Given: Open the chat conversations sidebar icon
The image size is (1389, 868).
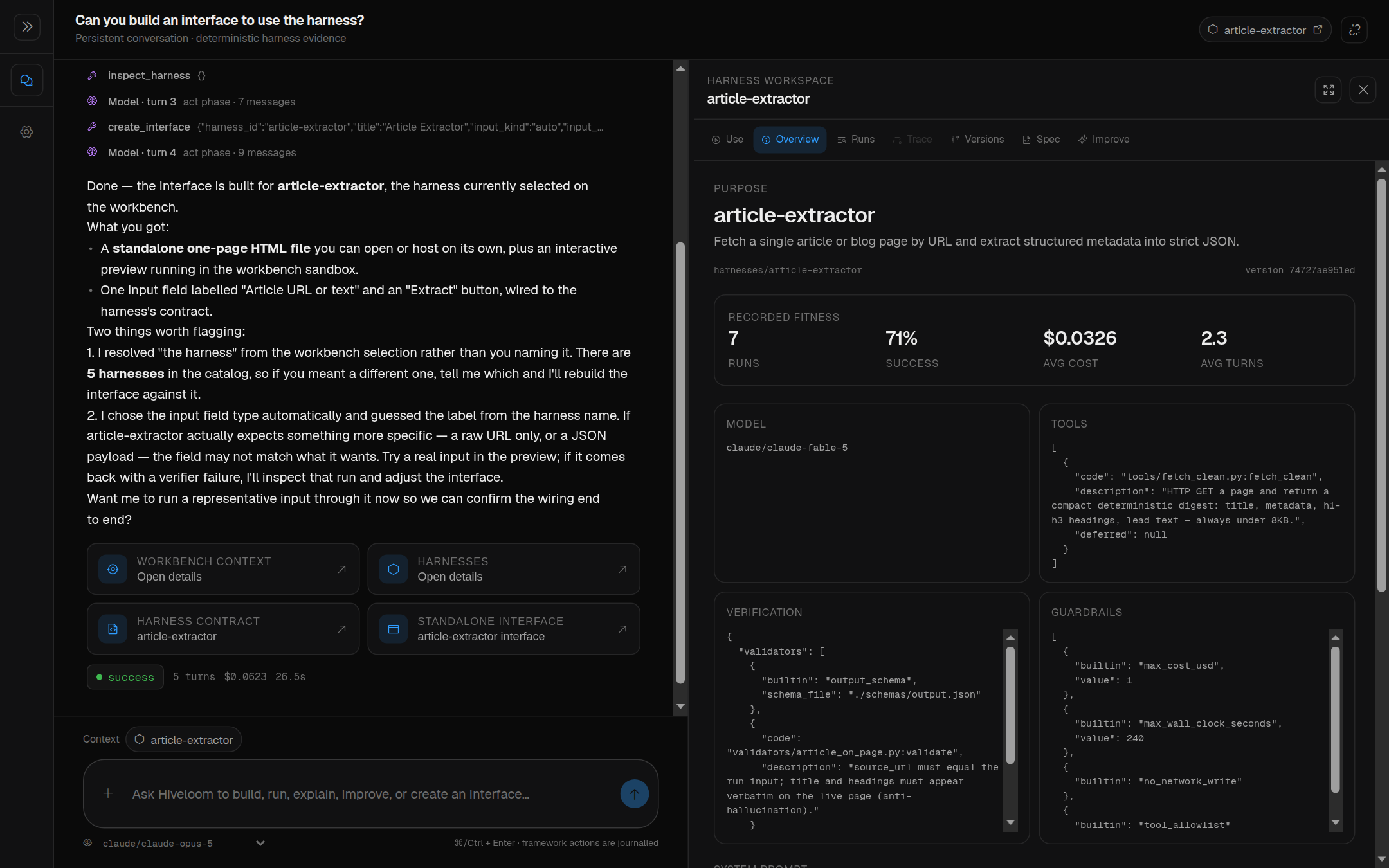Looking at the screenshot, I should 26,80.
